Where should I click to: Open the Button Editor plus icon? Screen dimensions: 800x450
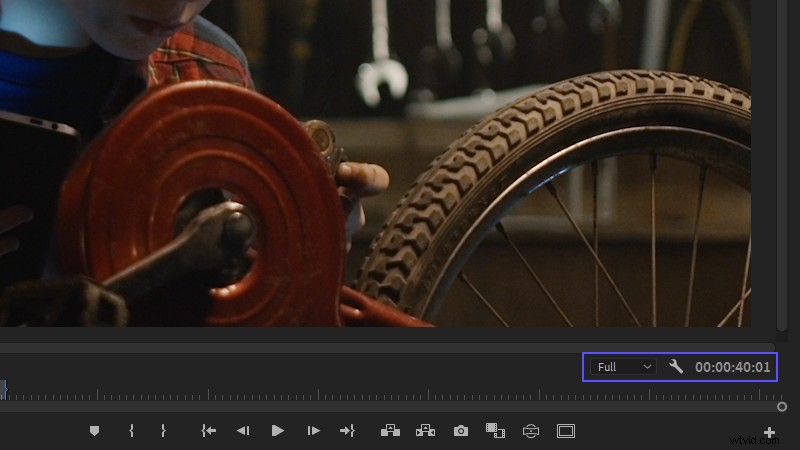tap(769, 433)
